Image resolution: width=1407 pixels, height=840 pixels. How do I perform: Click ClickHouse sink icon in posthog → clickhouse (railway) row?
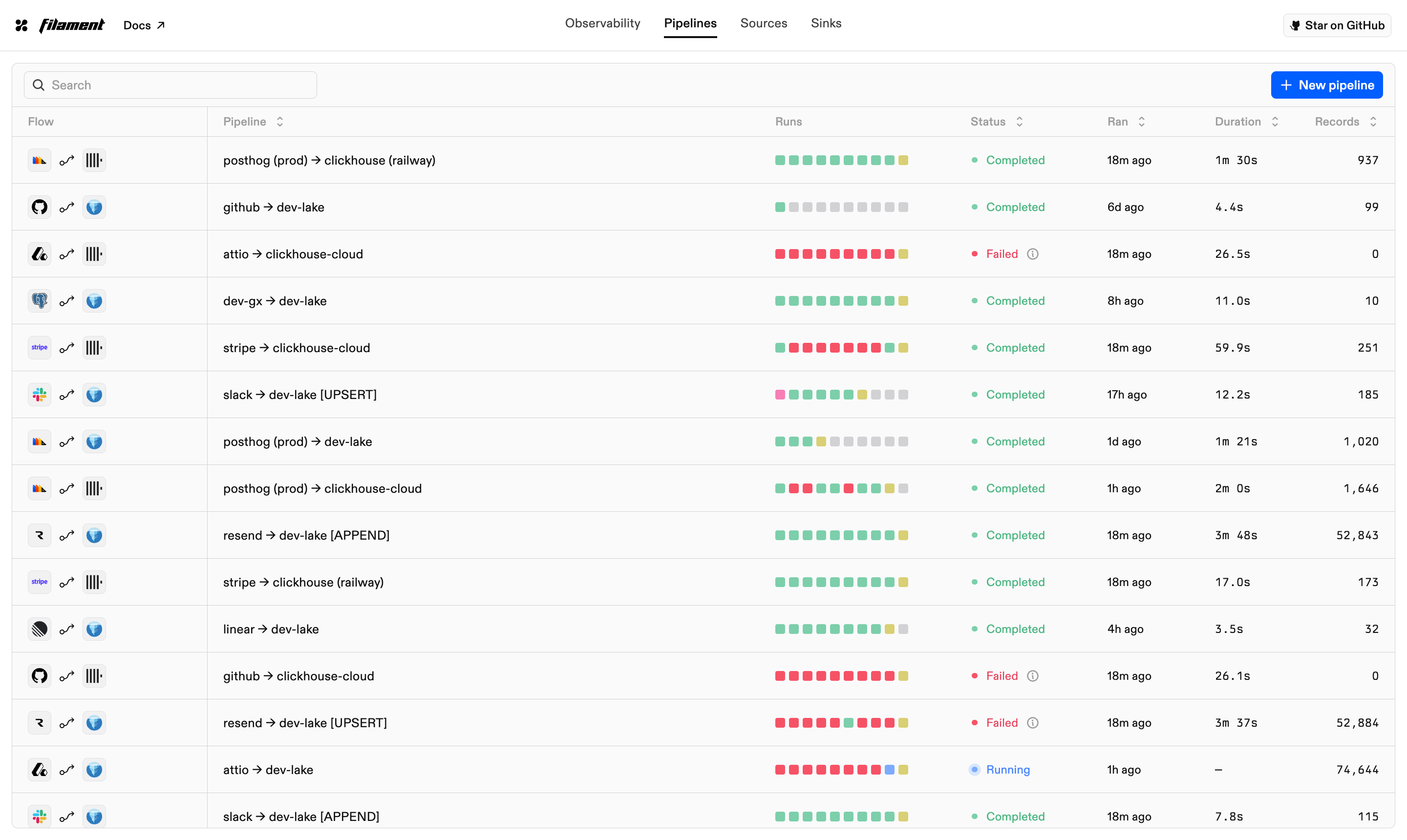tap(94, 160)
